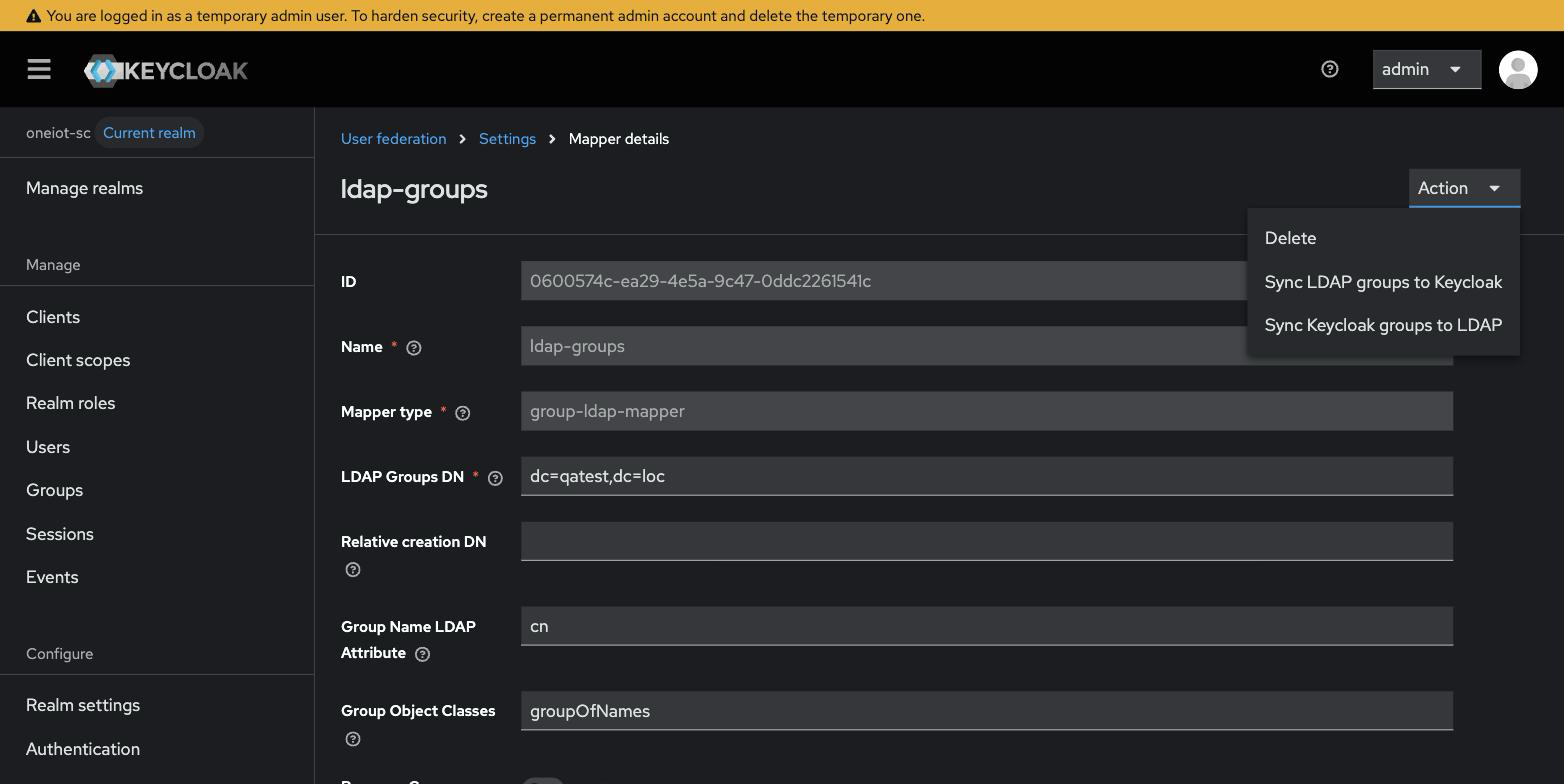Open the hamburger navigation menu
The height and width of the screenshot is (784, 1564).
[x=39, y=69]
